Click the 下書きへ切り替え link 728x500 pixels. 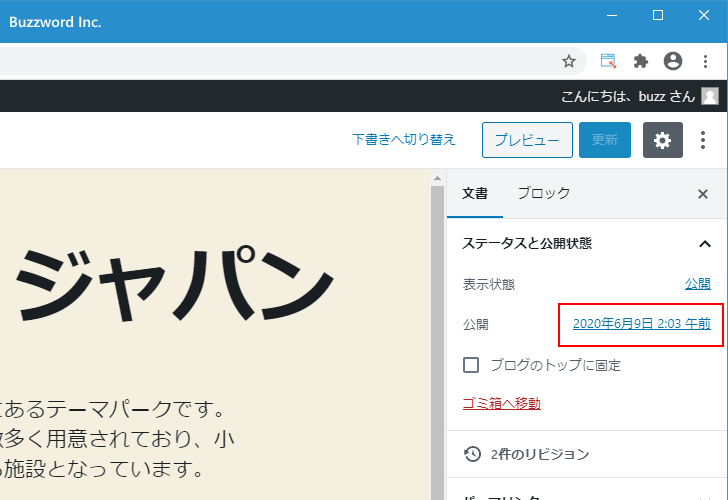coord(404,139)
